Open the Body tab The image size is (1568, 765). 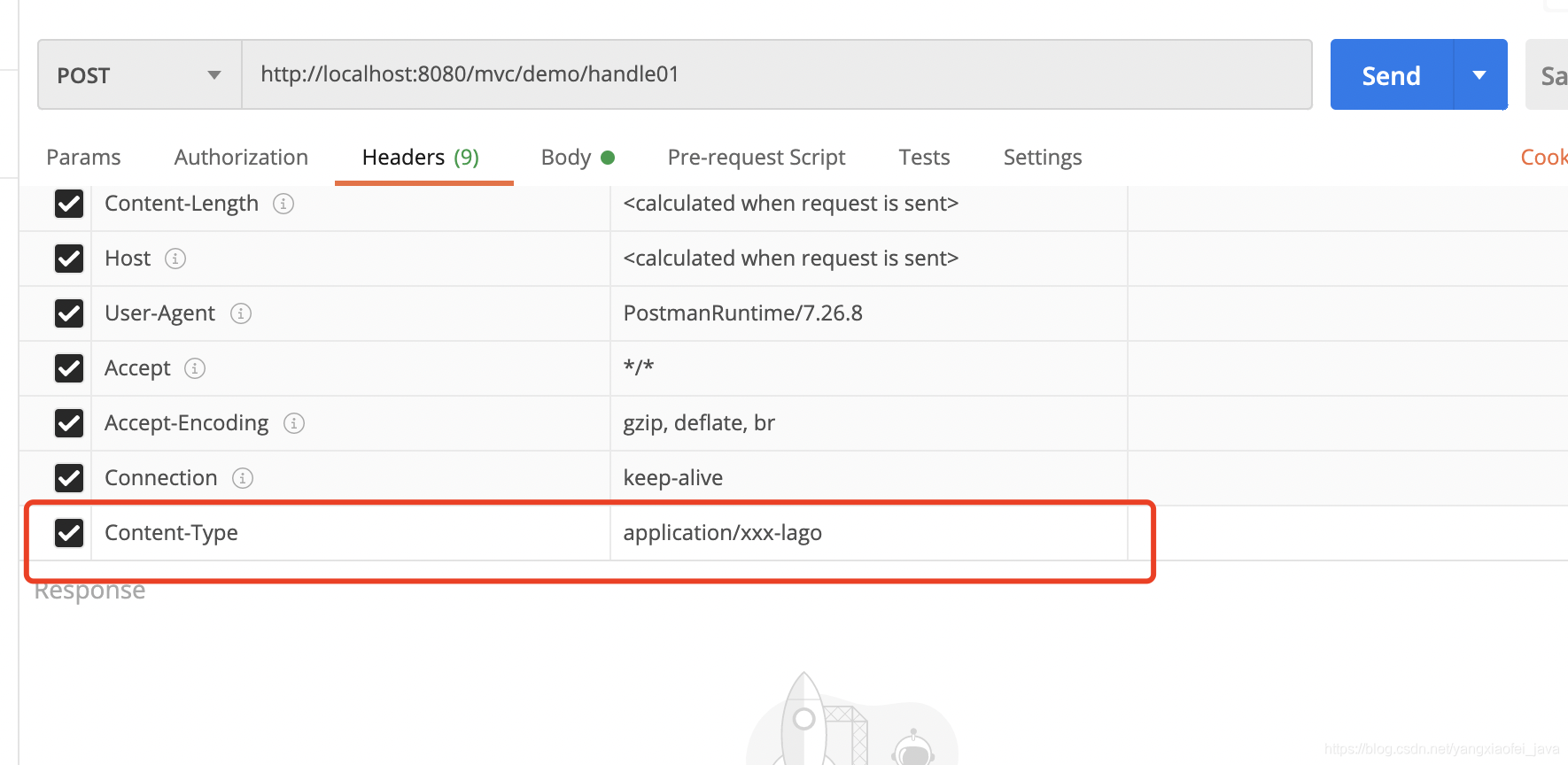click(x=578, y=158)
